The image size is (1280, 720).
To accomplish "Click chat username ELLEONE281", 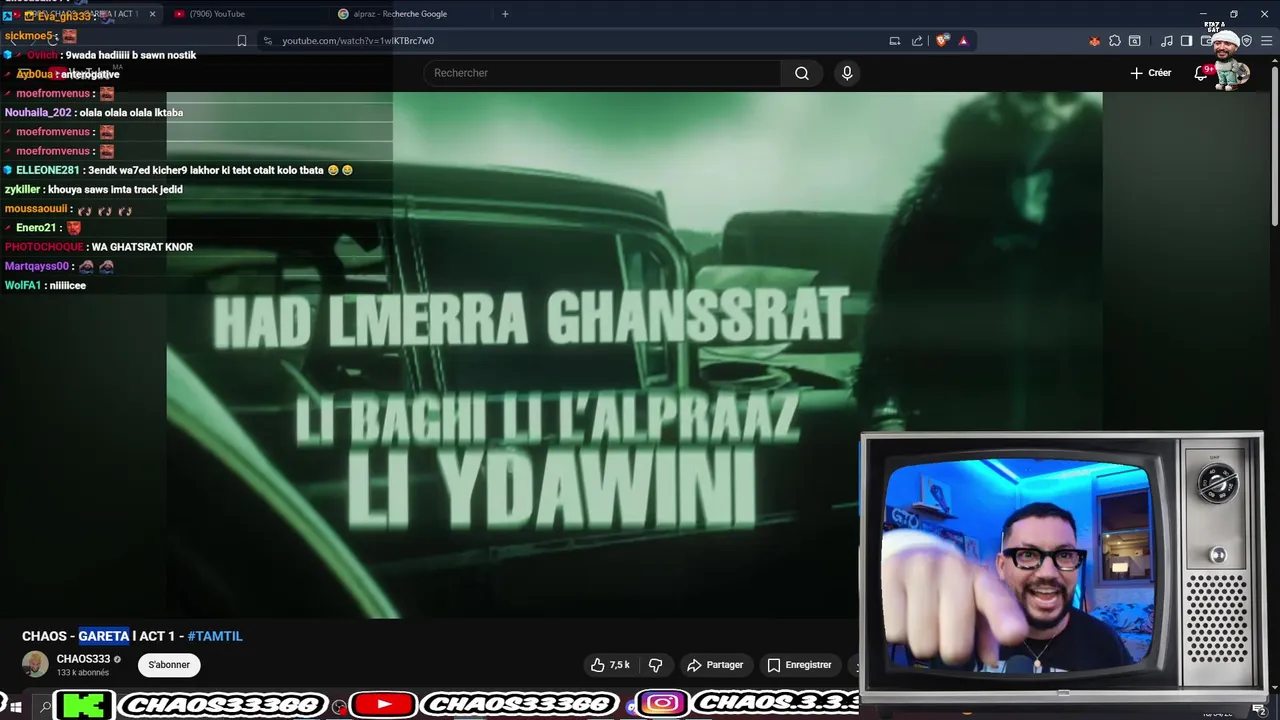I will 47,170.
